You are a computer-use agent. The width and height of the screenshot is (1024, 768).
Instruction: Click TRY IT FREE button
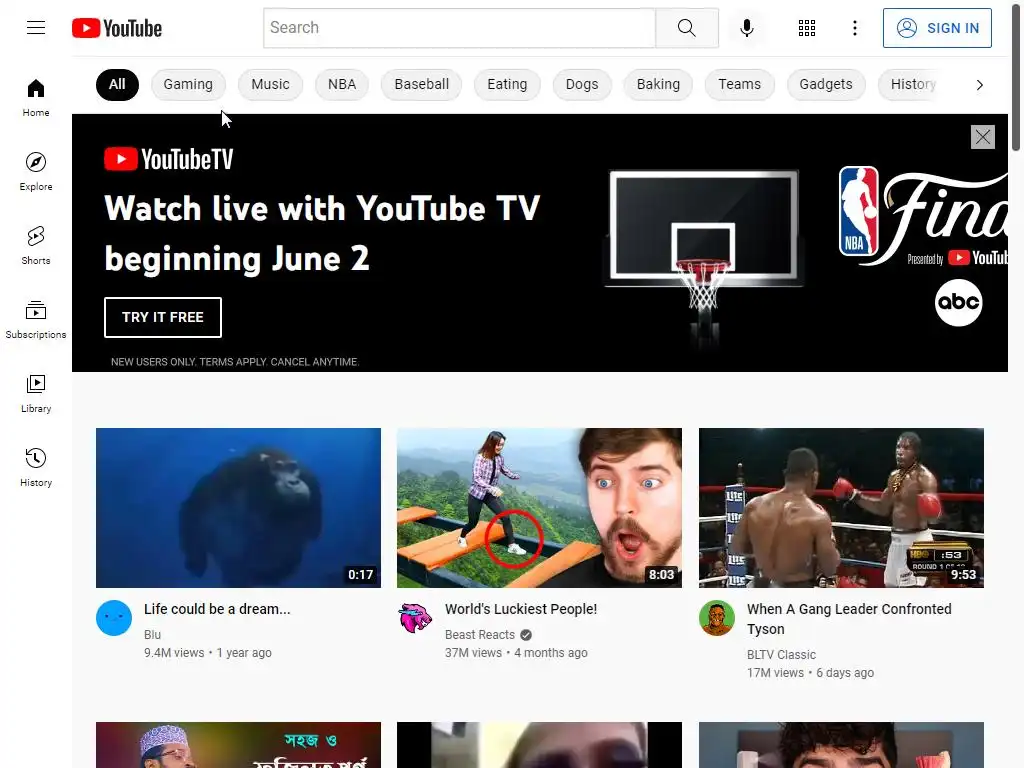pos(163,317)
